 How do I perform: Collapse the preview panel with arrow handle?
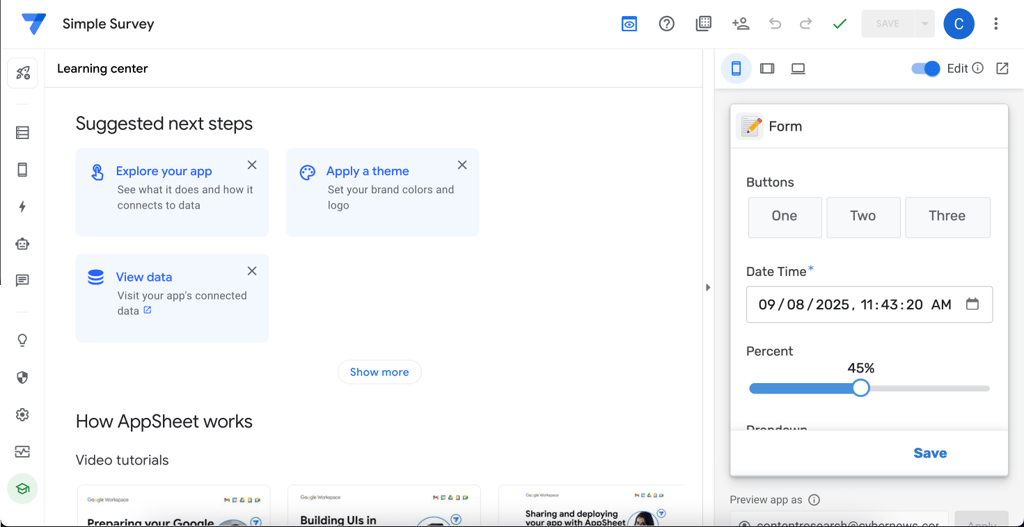click(x=708, y=287)
